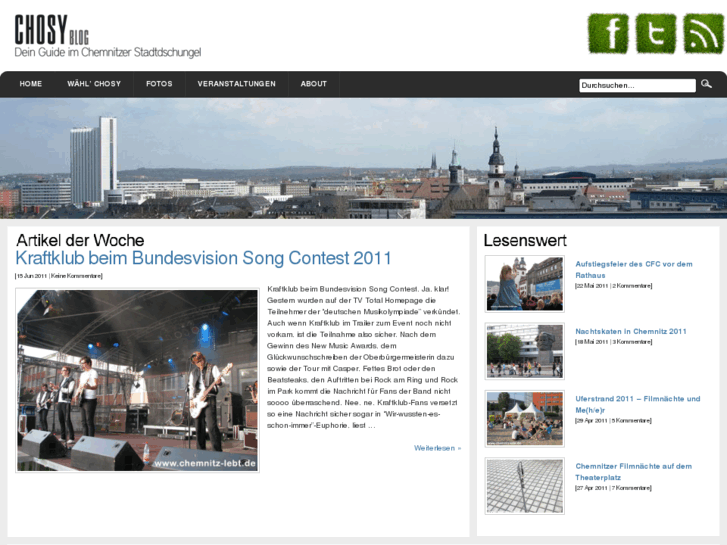The width and height of the screenshot is (727, 545).
Task: Open the ABOUT menu item
Action: (x=313, y=84)
